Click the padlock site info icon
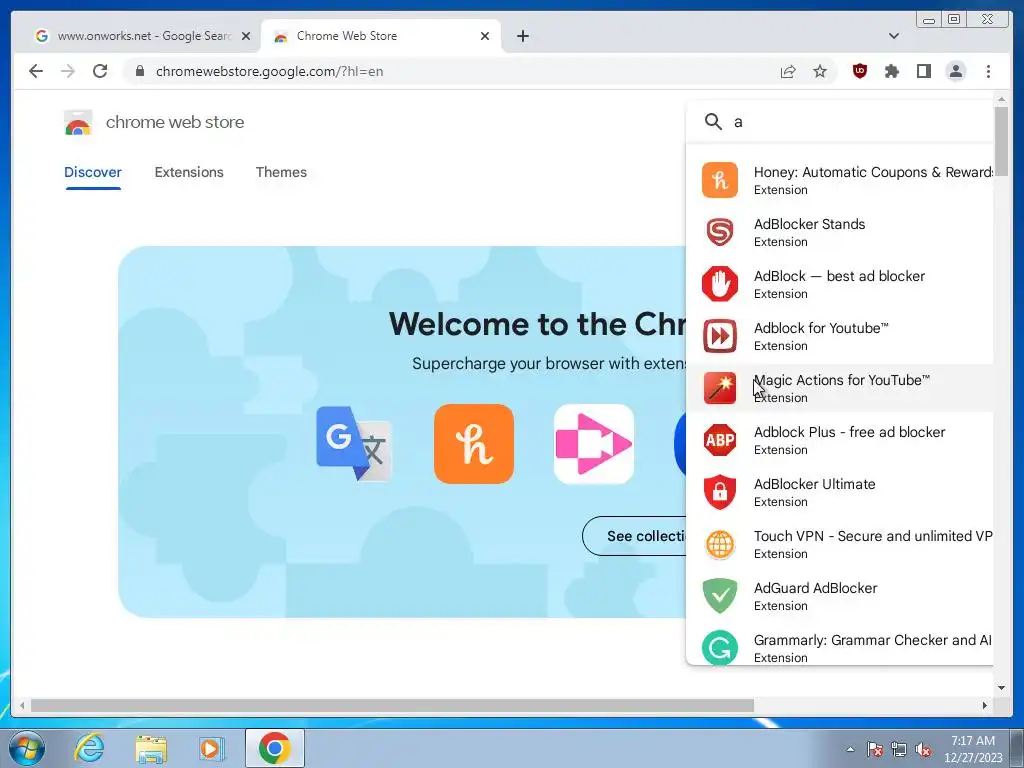Image resolution: width=1024 pixels, height=768 pixels. [139, 71]
